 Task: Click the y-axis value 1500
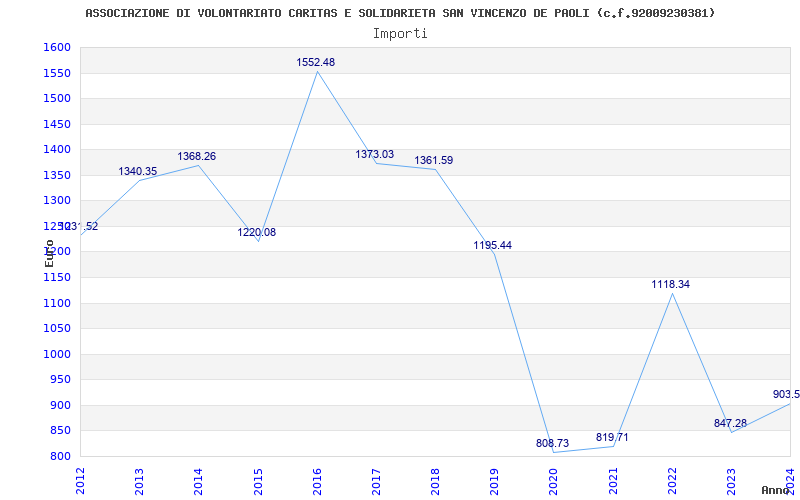(57, 98)
